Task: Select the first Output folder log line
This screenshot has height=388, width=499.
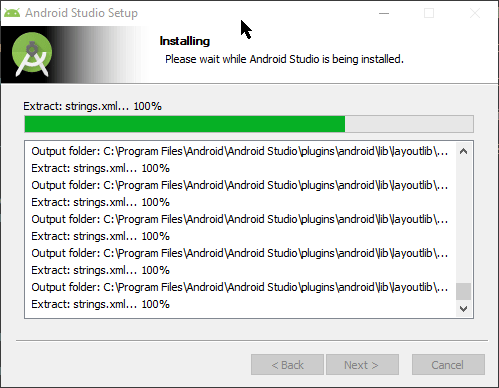Action: tap(240, 151)
